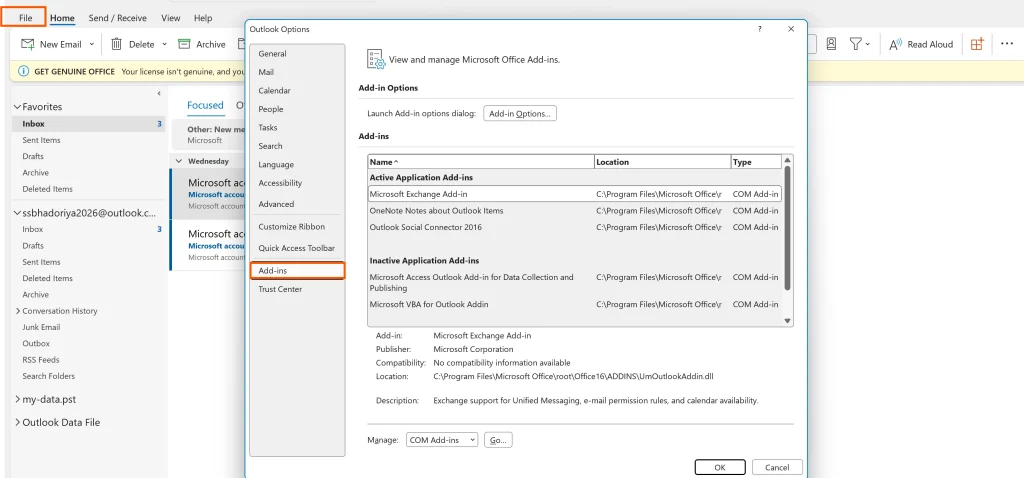Expand the Delete dropdown arrow
Image resolution: width=1024 pixels, height=478 pixels.
[165, 44]
